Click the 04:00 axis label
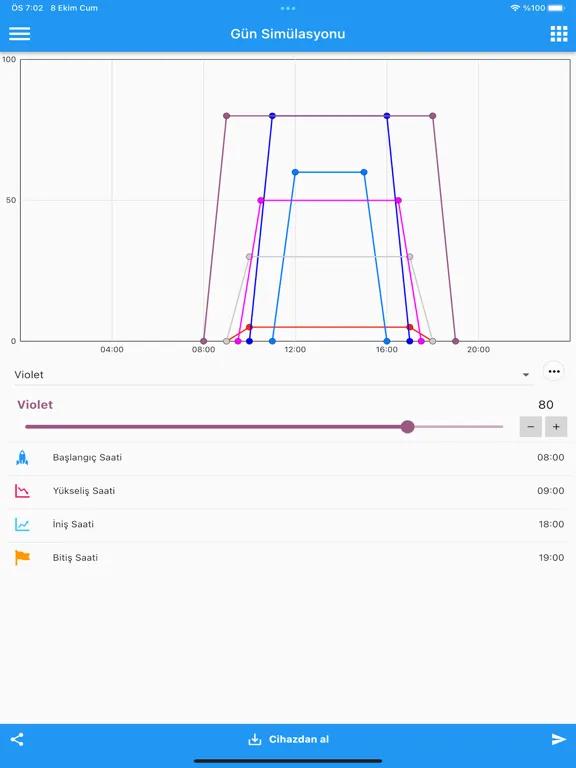The height and width of the screenshot is (768, 576). coord(112,350)
